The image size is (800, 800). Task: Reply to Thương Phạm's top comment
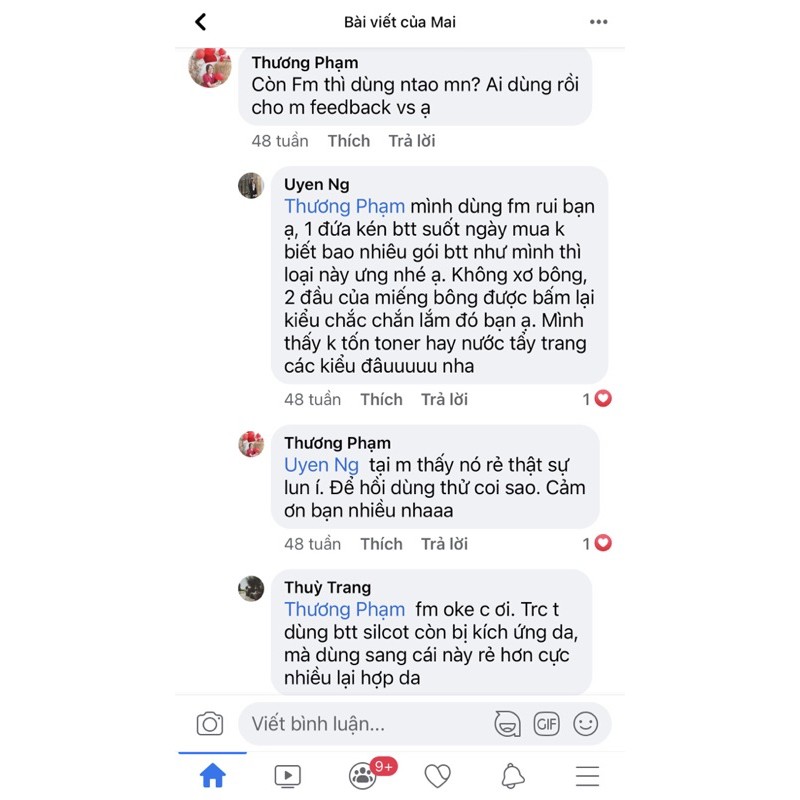tap(412, 140)
